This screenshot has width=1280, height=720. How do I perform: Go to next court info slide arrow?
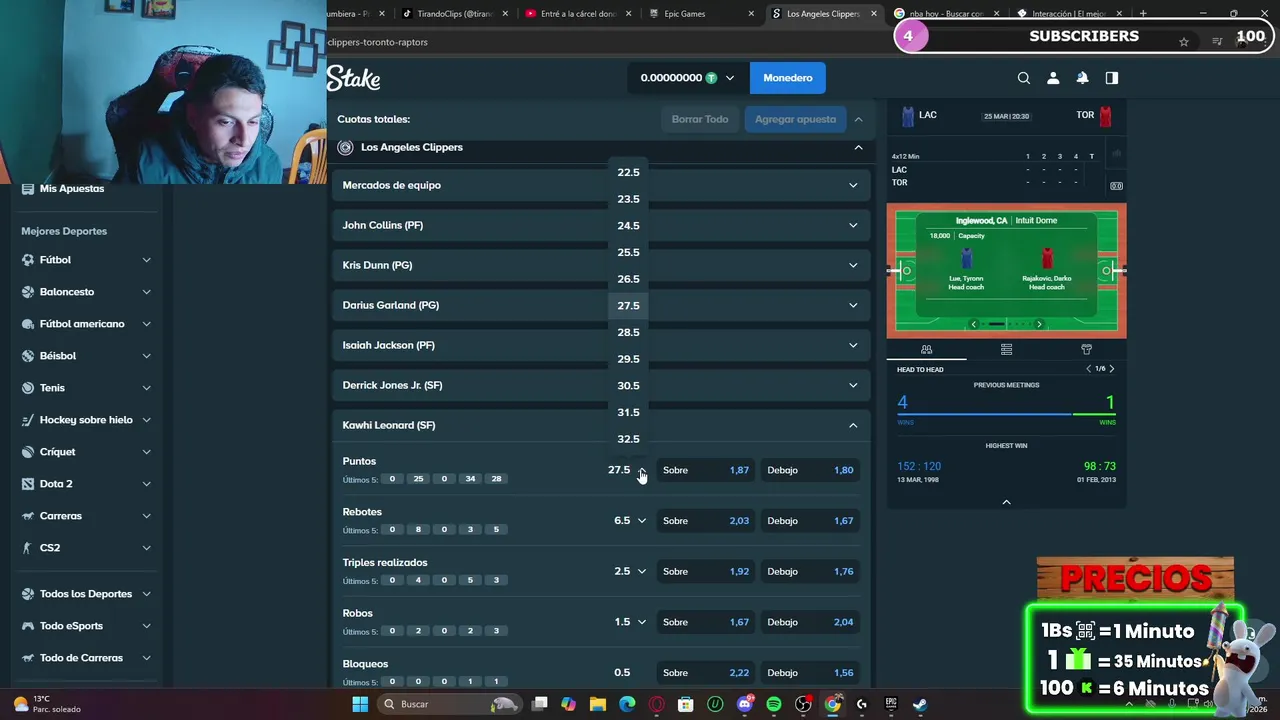pos(1039,324)
